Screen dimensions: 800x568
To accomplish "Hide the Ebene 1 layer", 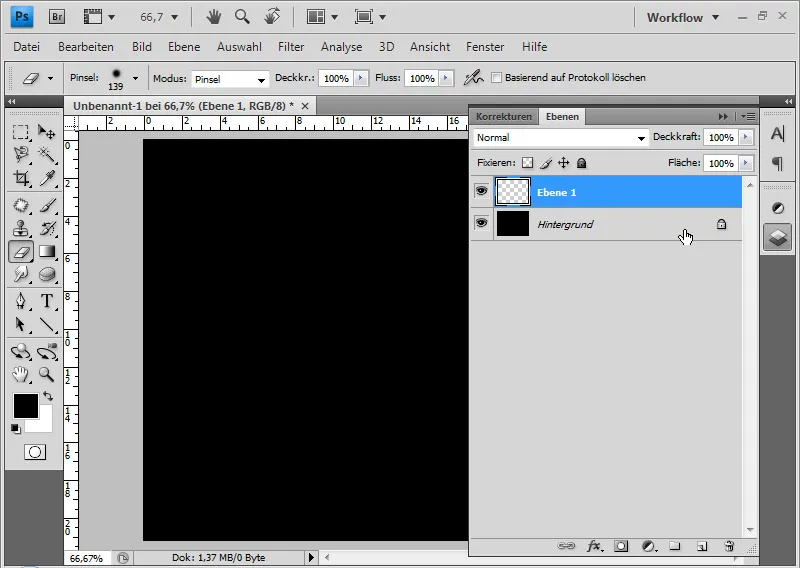I will (481, 191).
